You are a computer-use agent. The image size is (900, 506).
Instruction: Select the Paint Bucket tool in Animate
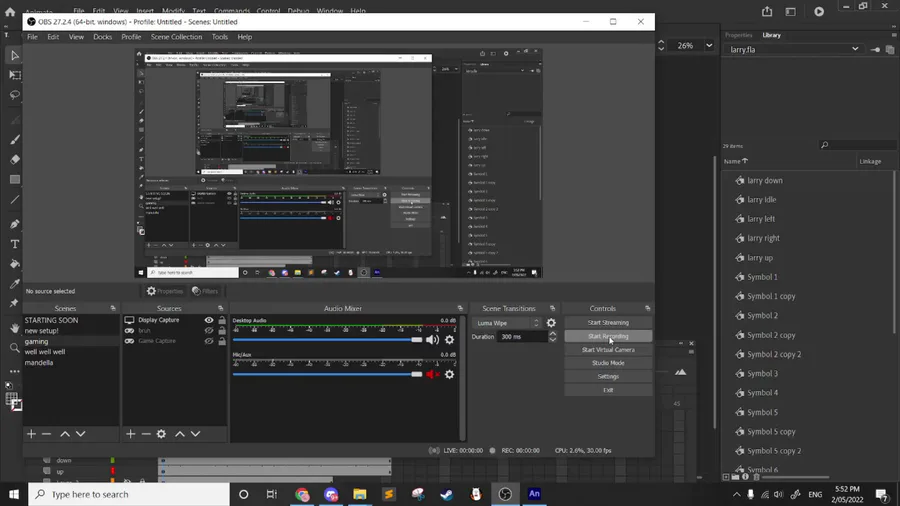point(14,264)
